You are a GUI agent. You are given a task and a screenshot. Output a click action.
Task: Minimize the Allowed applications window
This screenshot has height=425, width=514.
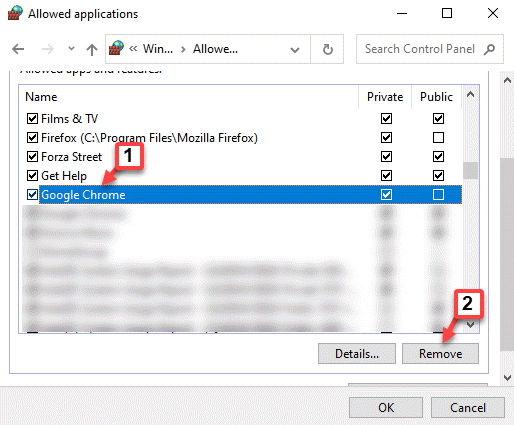coord(402,14)
